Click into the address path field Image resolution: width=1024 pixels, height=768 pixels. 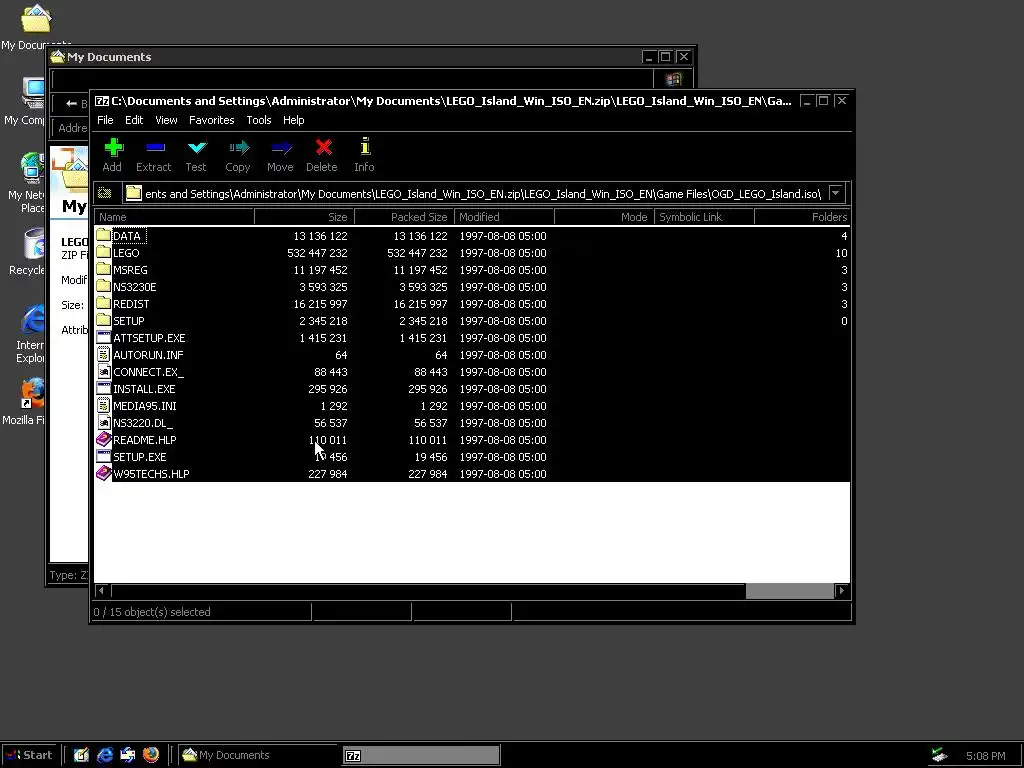(482, 193)
